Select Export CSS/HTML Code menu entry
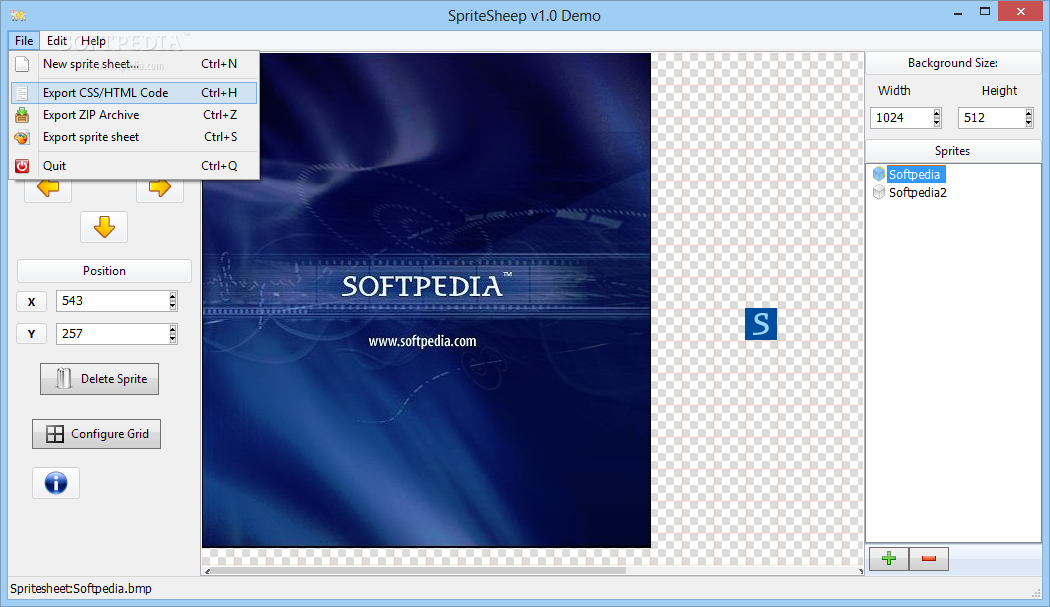The image size is (1050, 607). [x=134, y=93]
